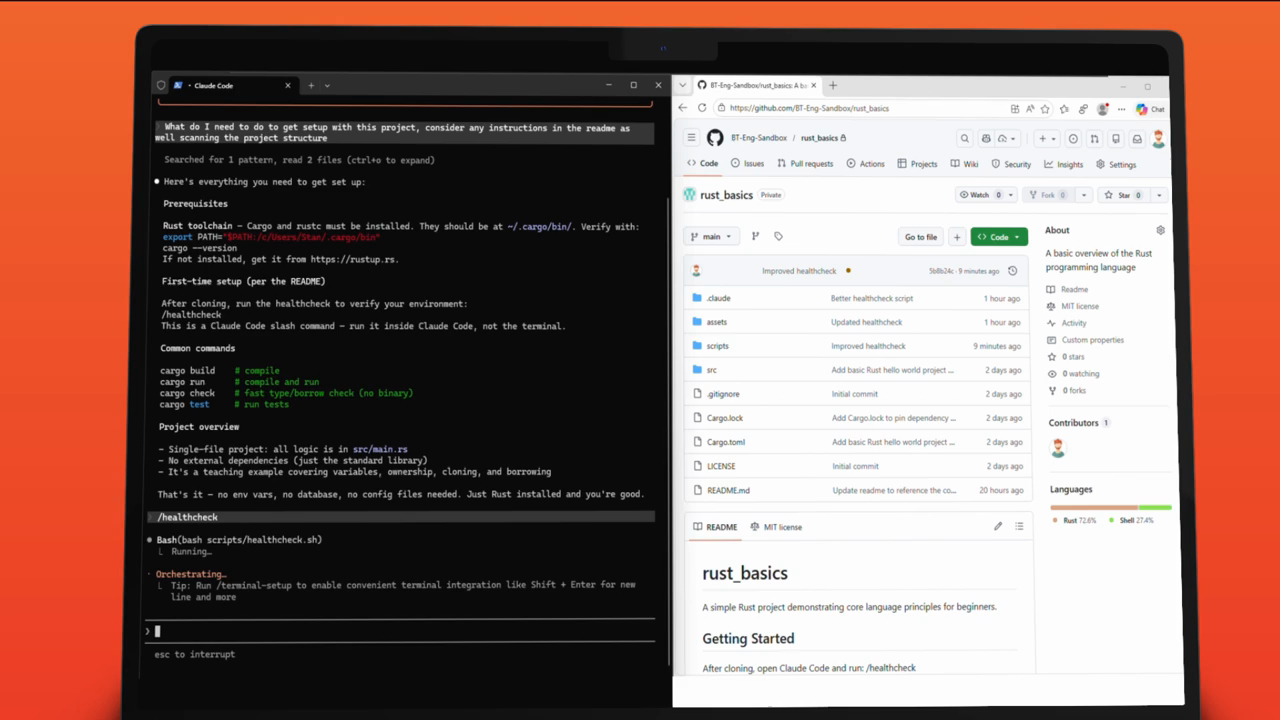Viewport: 1280px width, 720px height.
Task: Open the repositories shortcut icon in GitHub header
Action: point(1116,139)
